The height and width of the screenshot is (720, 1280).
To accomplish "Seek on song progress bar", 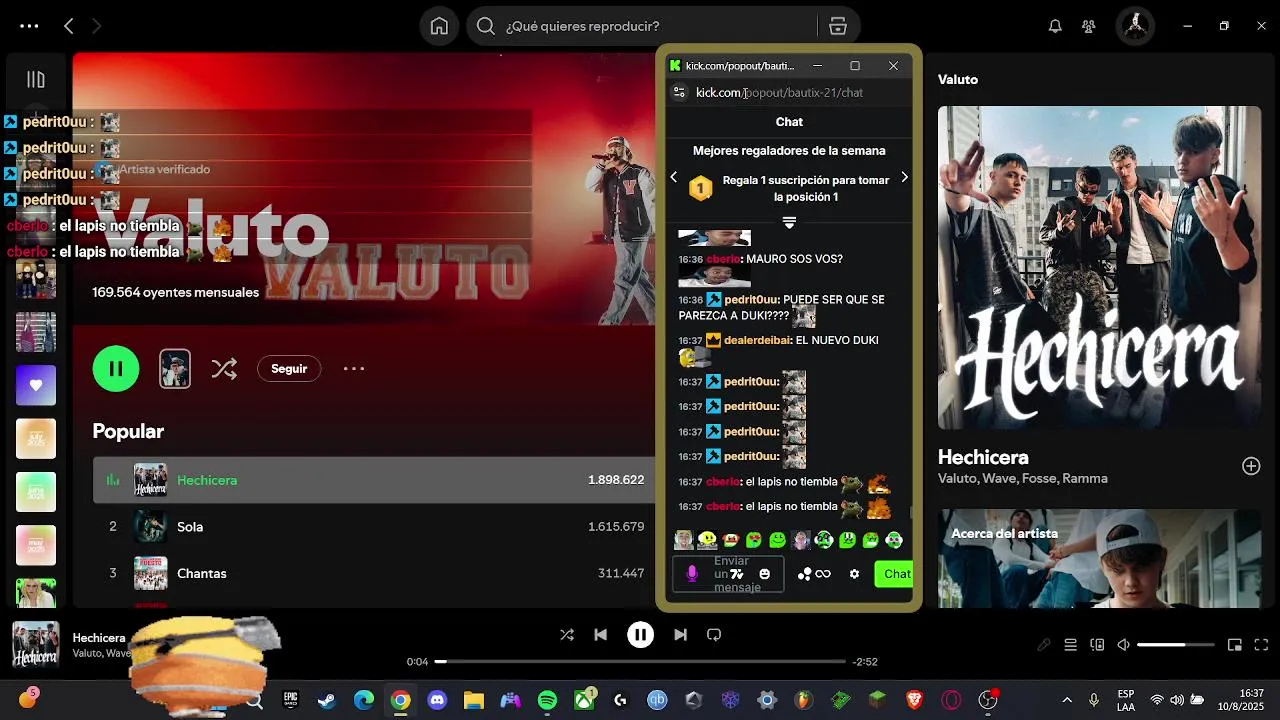I will [640, 662].
